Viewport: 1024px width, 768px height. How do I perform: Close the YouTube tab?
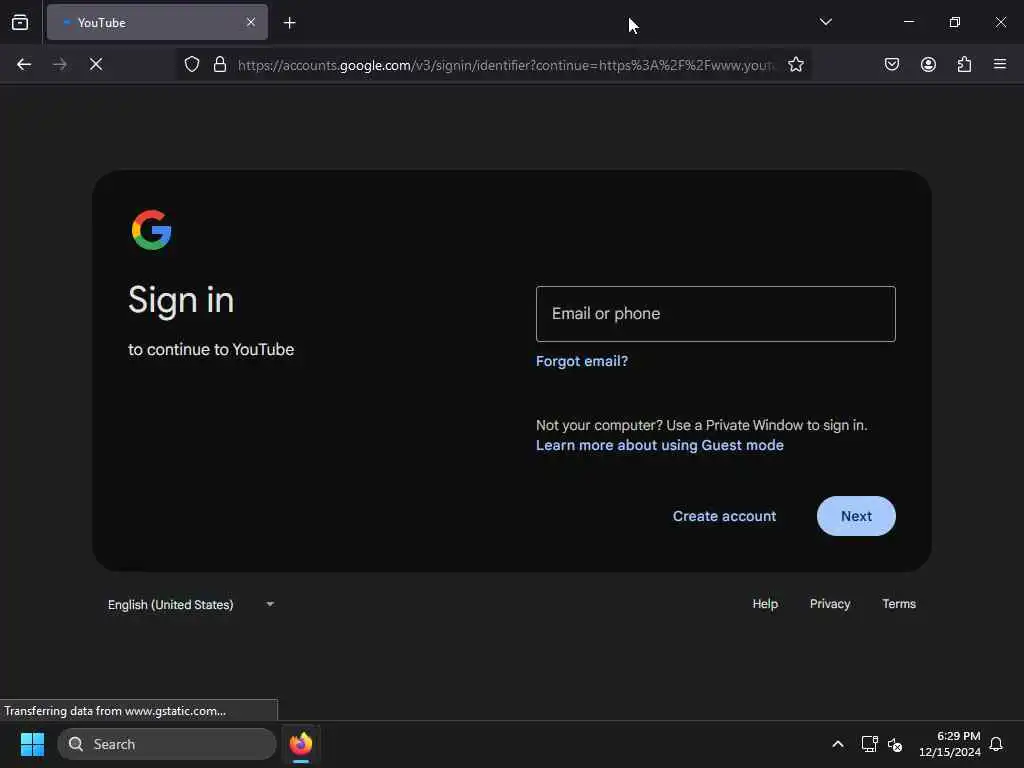[251, 22]
